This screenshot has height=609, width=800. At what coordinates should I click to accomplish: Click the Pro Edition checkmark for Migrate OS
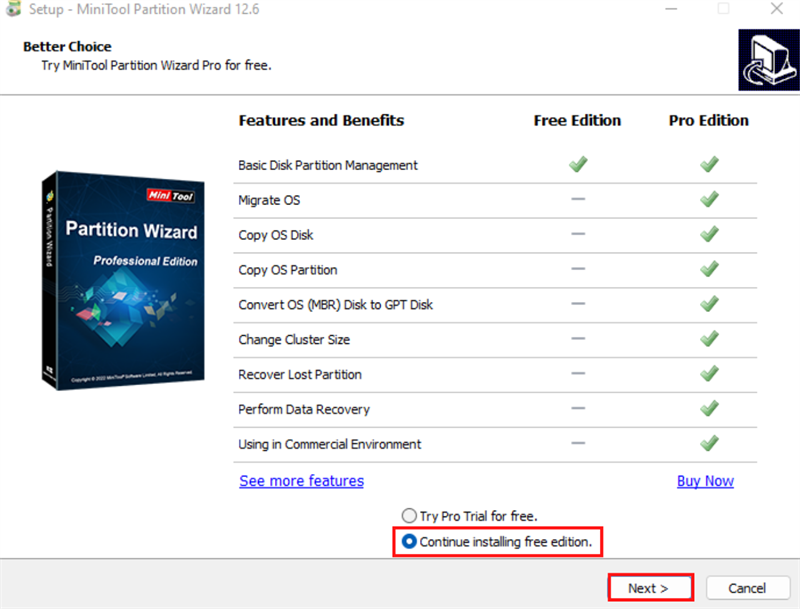click(709, 199)
